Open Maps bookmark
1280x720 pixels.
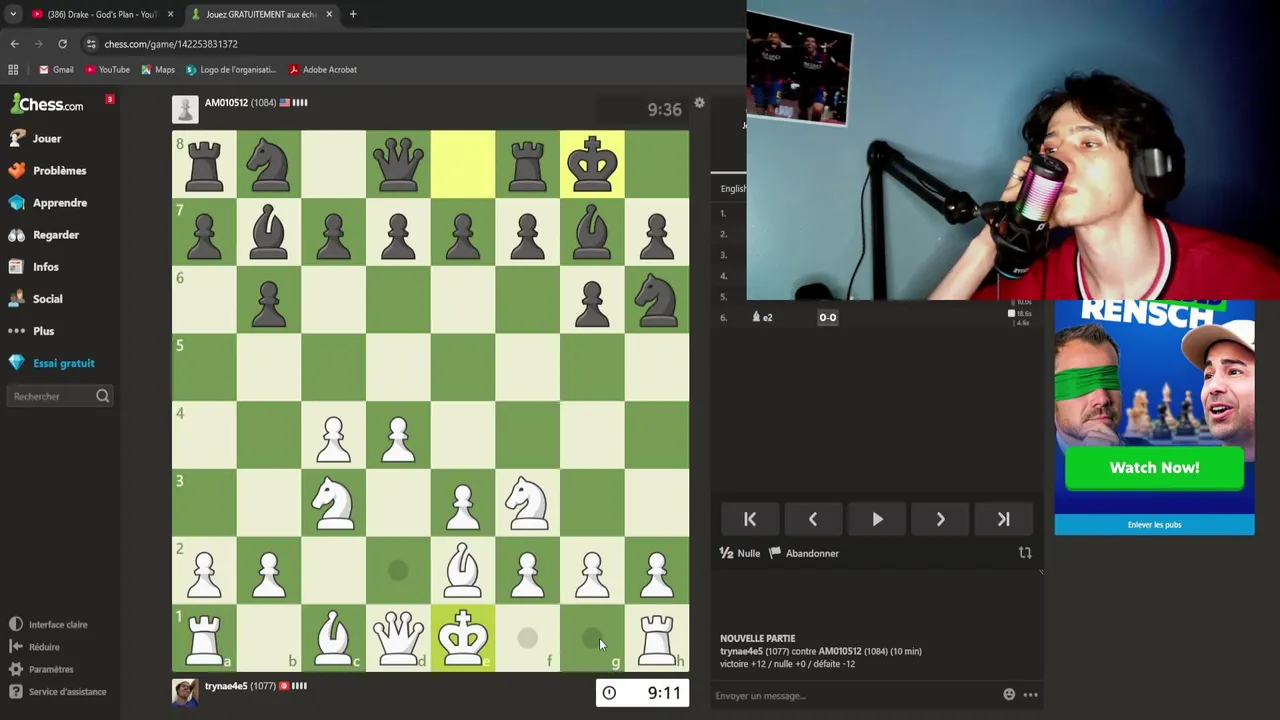tap(158, 69)
